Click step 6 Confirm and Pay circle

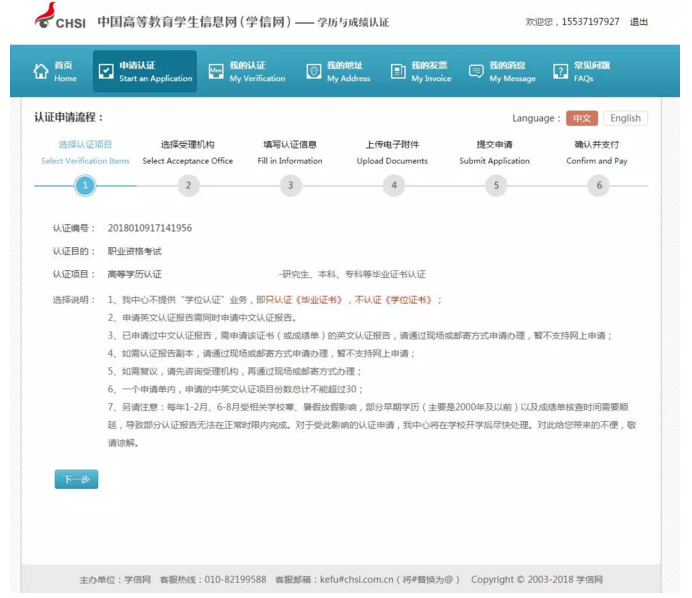[599, 185]
